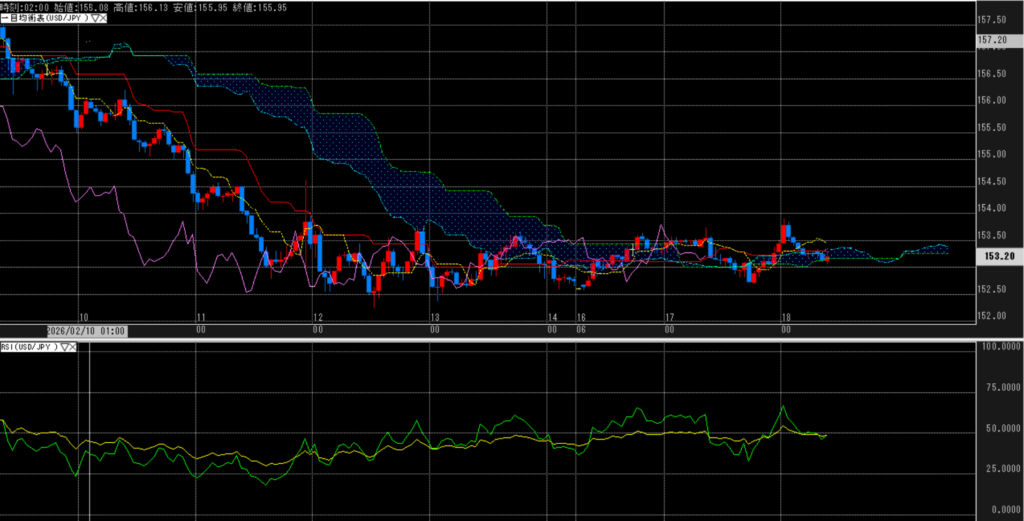Click the date 18 marker on time axis

785,315
